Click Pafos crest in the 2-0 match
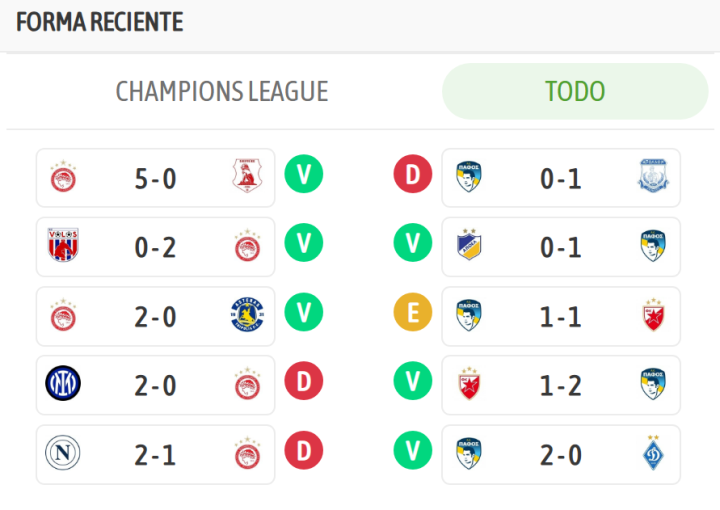The height and width of the screenshot is (510, 720). point(469,453)
